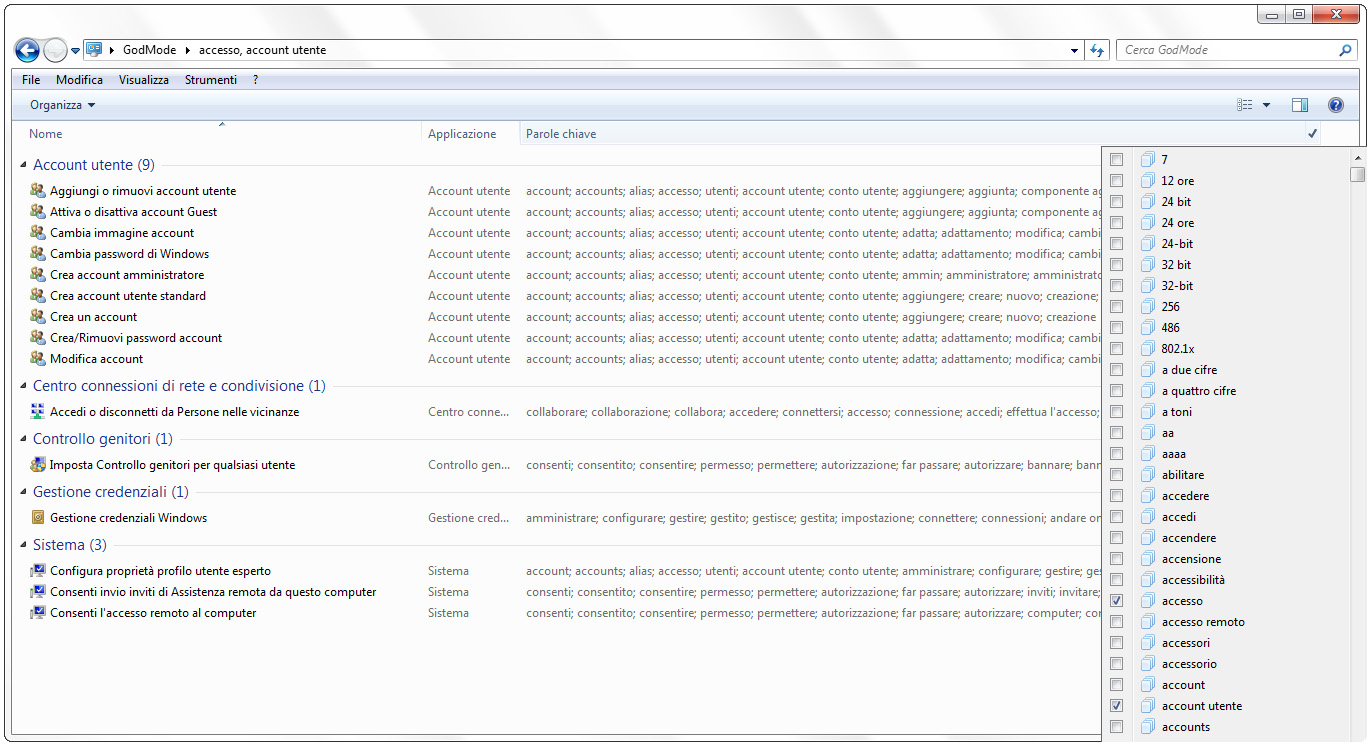
Task: Click the filter list scrollbar thumb
Action: click(x=1357, y=175)
